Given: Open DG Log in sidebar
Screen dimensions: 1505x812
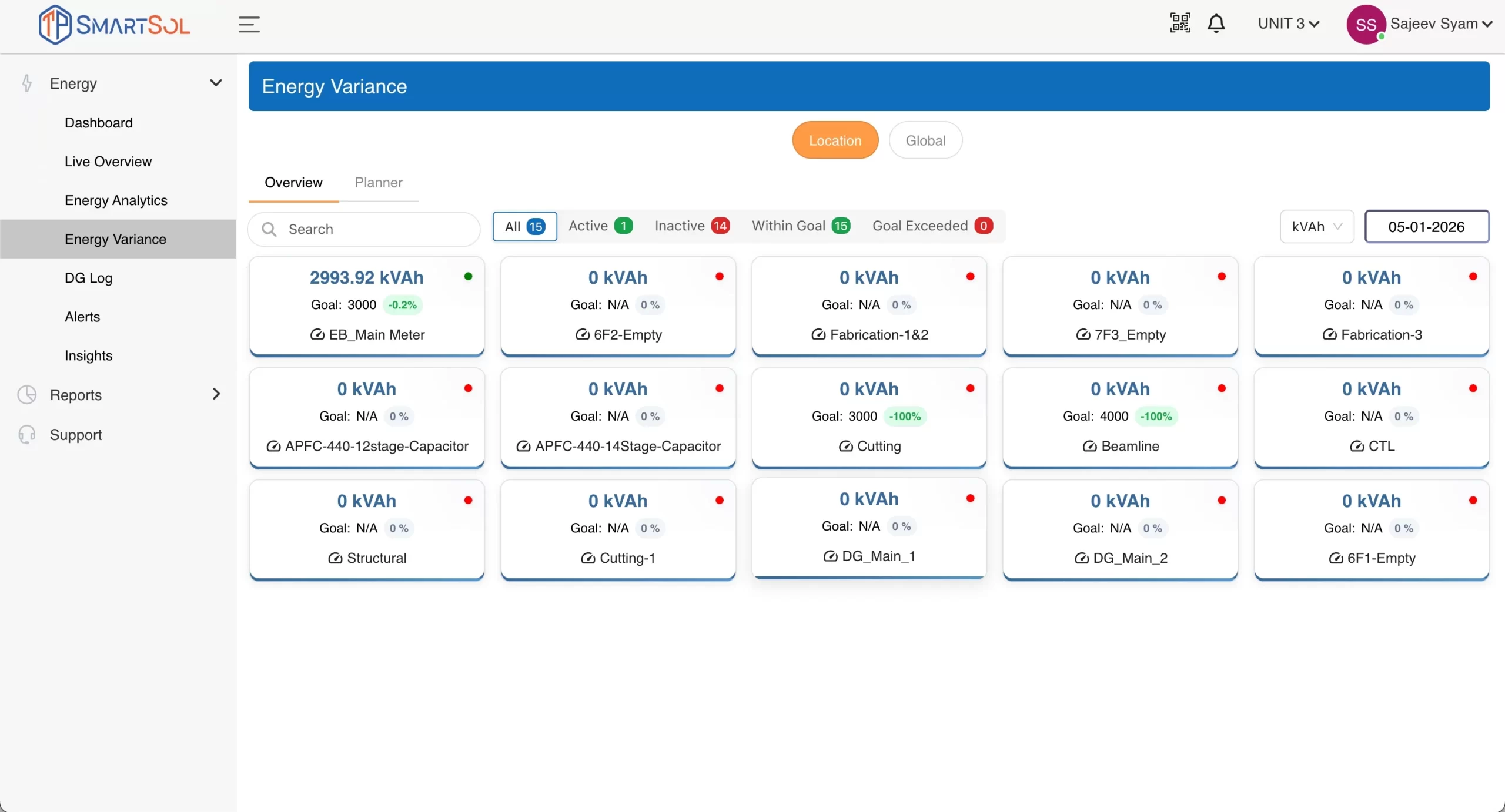Looking at the screenshot, I should [x=88, y=278].
